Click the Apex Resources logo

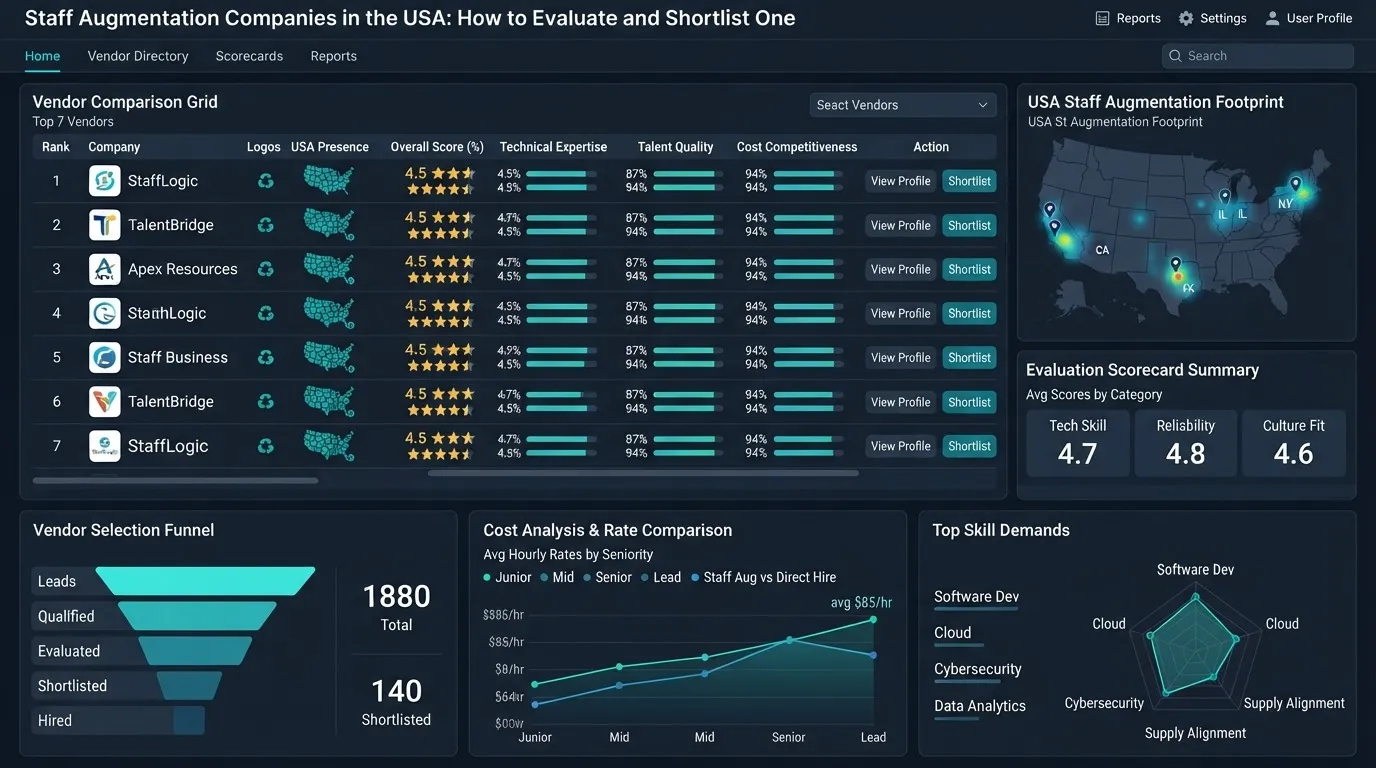coord(104,269)
